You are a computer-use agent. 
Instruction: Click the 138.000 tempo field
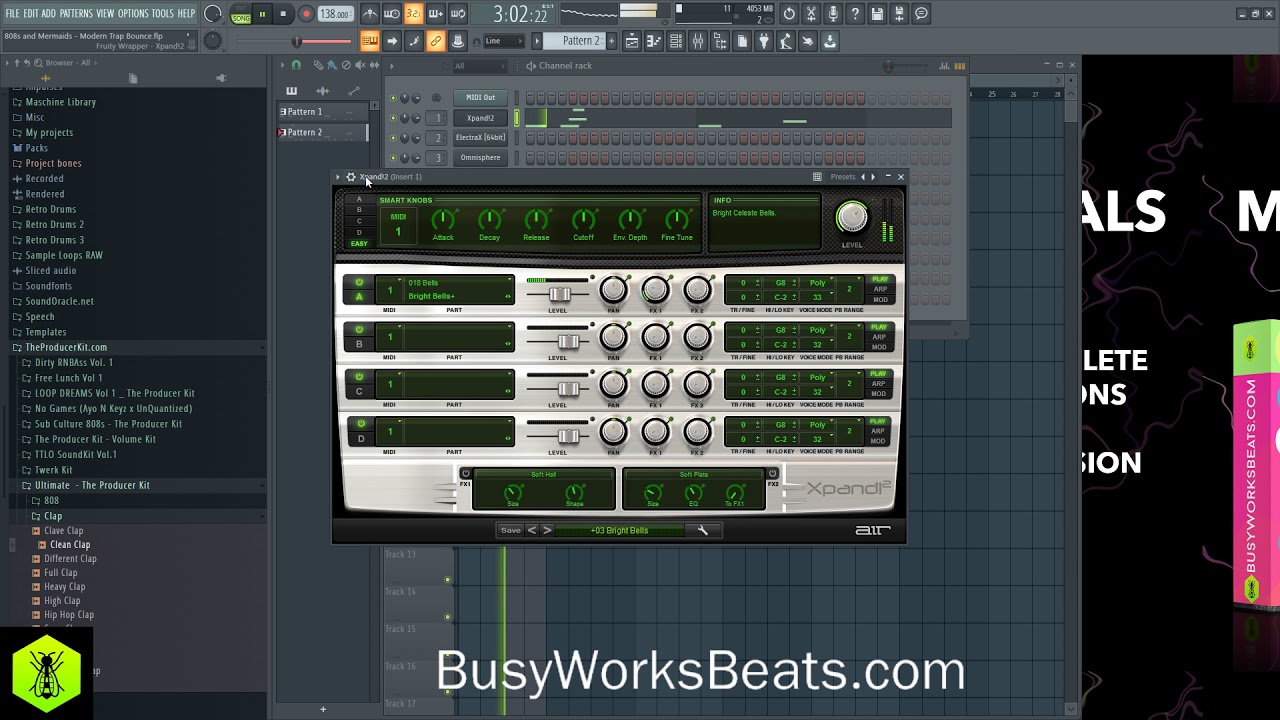pos(335,14)
